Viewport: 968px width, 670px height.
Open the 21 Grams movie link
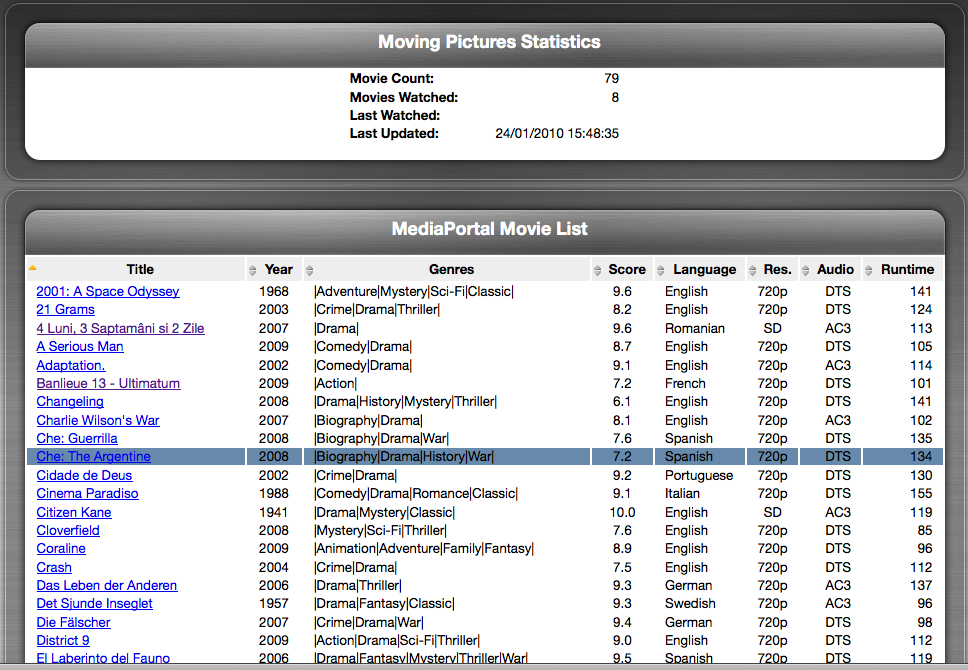(65, 310)
